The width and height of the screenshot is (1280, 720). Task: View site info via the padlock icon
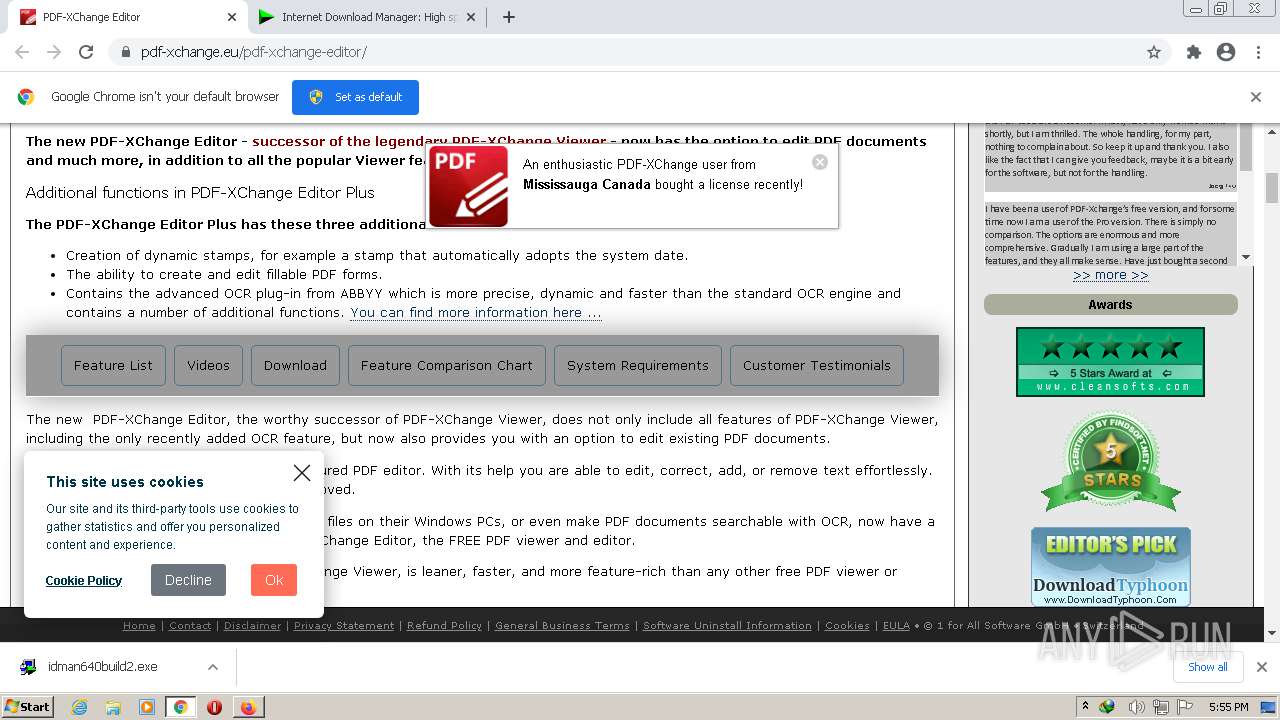pos(125,52)
